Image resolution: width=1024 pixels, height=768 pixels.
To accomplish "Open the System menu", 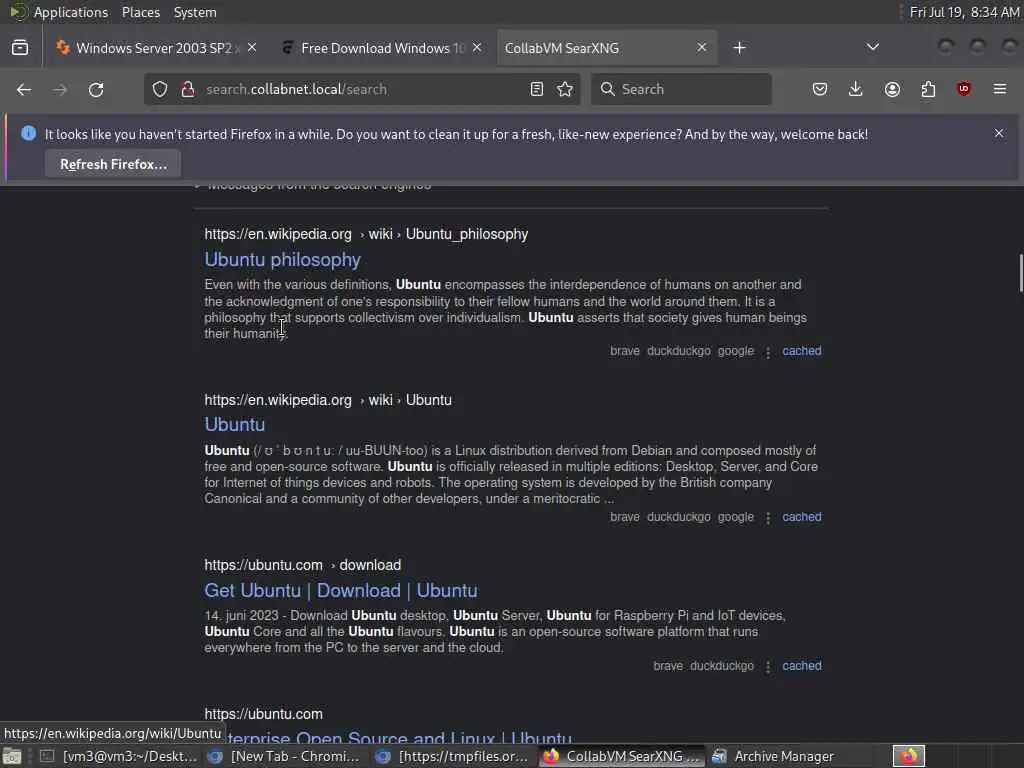I will coord(195,12).
